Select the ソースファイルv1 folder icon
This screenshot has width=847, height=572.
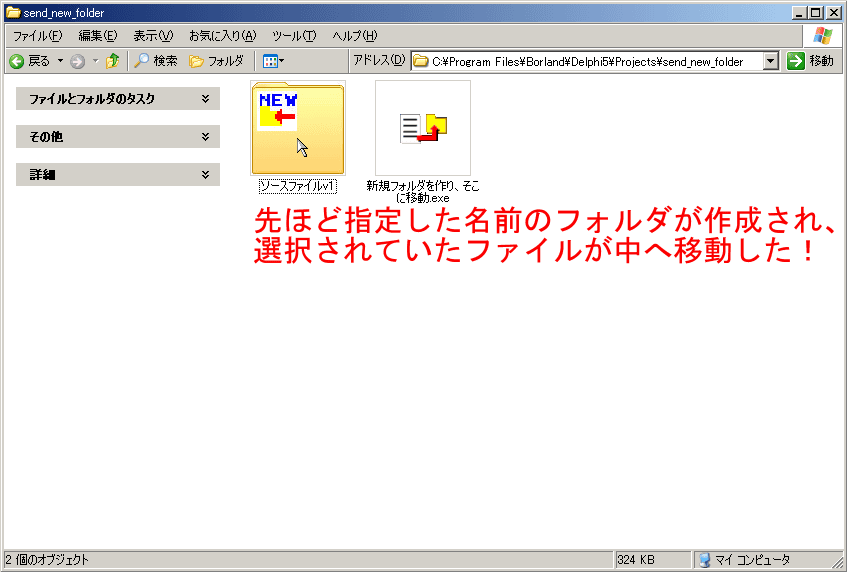297,127
